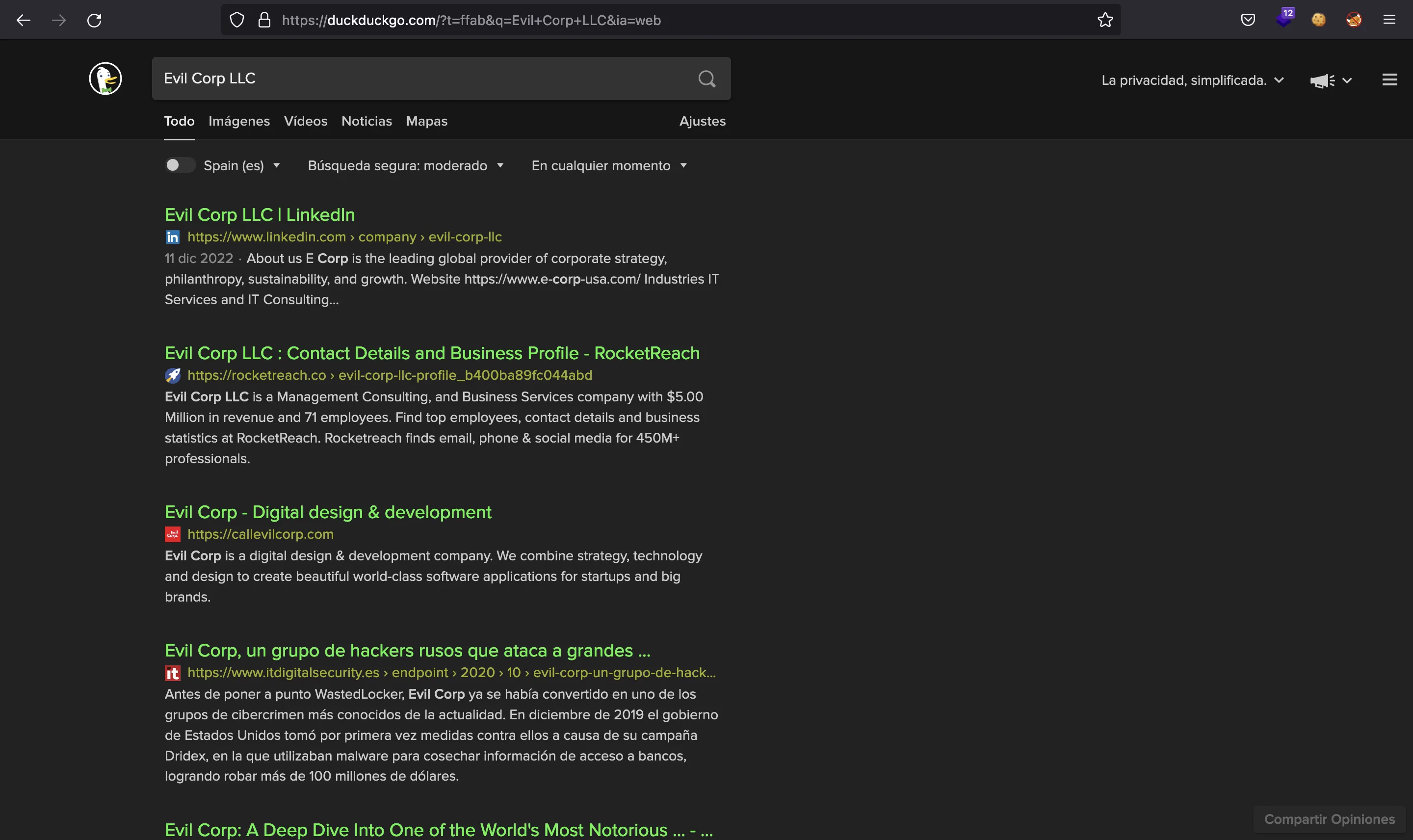This screenshot has width=1413, height=840.
Task: Submit search with the magnifier icon
Action: point(707,79)
